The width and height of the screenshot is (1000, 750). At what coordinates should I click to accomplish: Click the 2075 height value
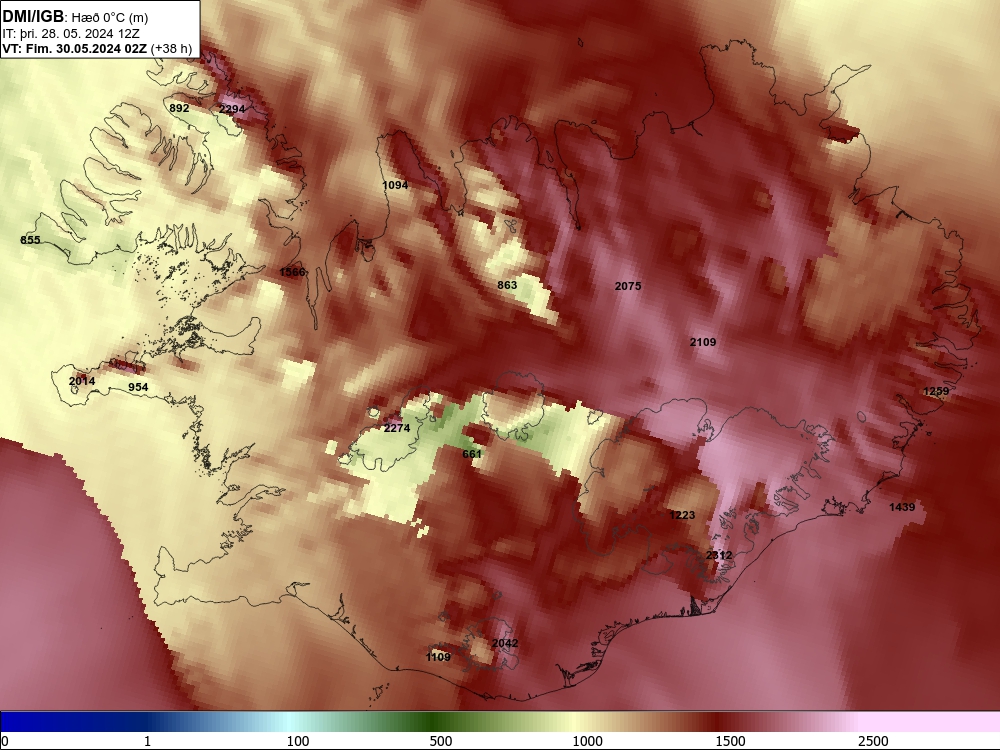(628, 286)
